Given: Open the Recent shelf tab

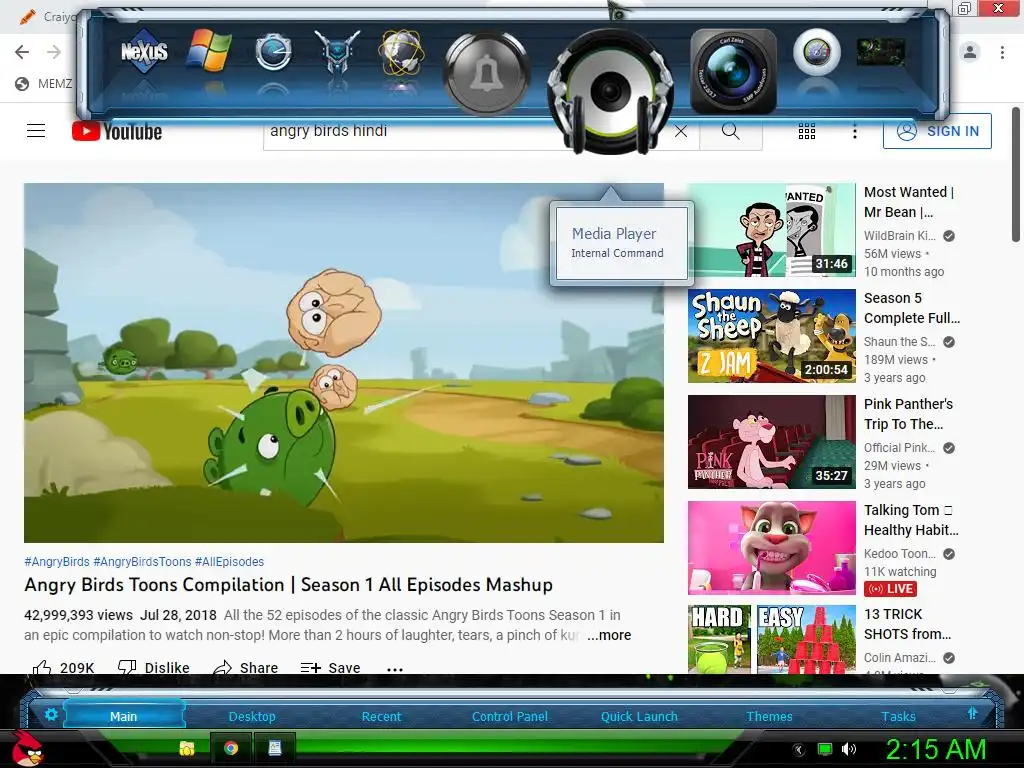Looking at the screenshot, I should click(381, 716).
